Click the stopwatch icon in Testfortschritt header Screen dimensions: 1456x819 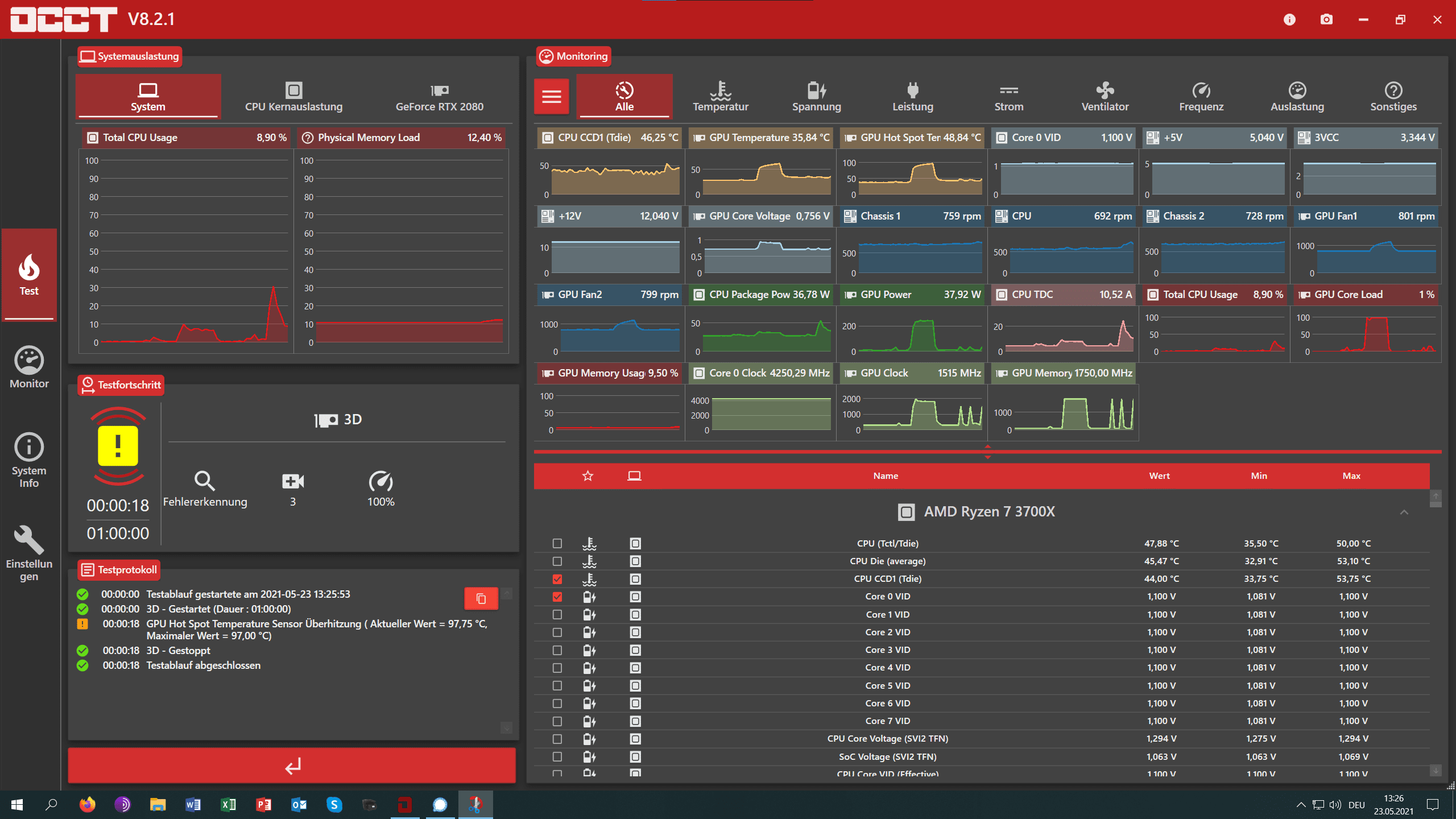click(88, 384)
